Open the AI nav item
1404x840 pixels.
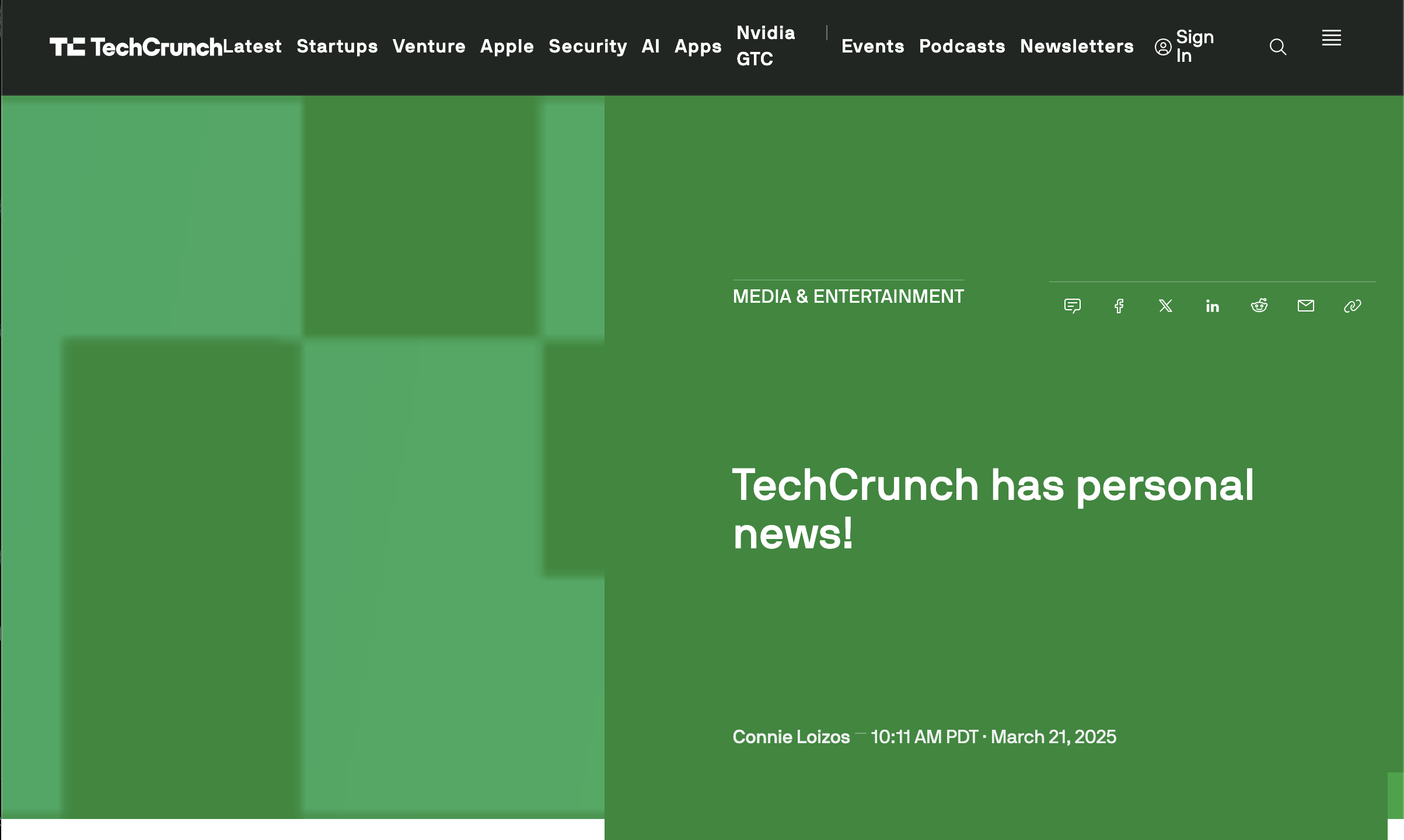(x=651, y=46)
